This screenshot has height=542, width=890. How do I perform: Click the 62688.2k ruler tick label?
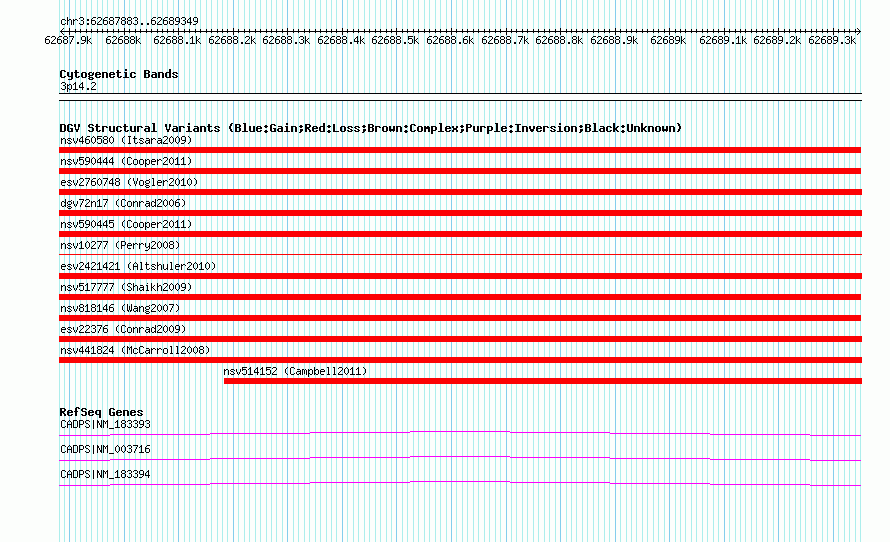[x=232, y=40]
